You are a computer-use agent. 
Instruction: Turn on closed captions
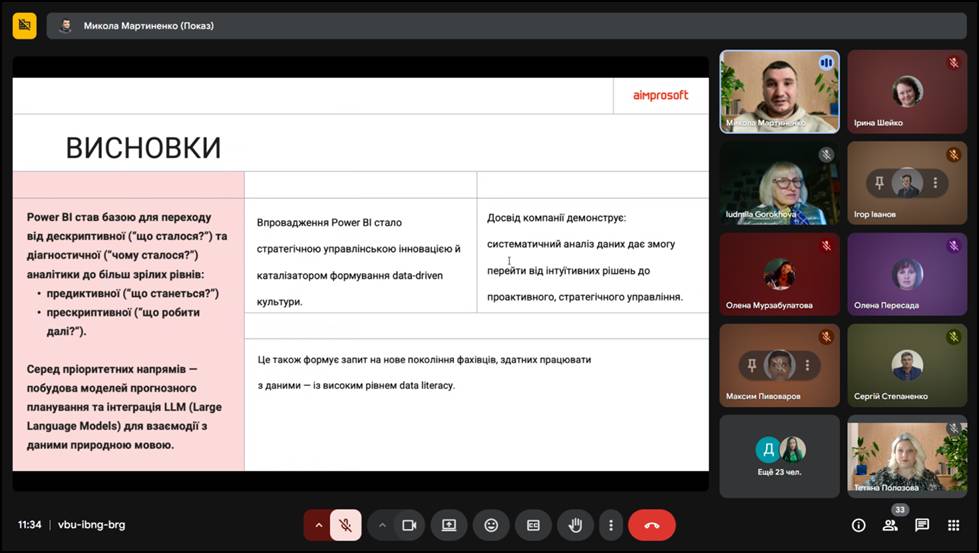pyautogui.click(x=533, y=525)
